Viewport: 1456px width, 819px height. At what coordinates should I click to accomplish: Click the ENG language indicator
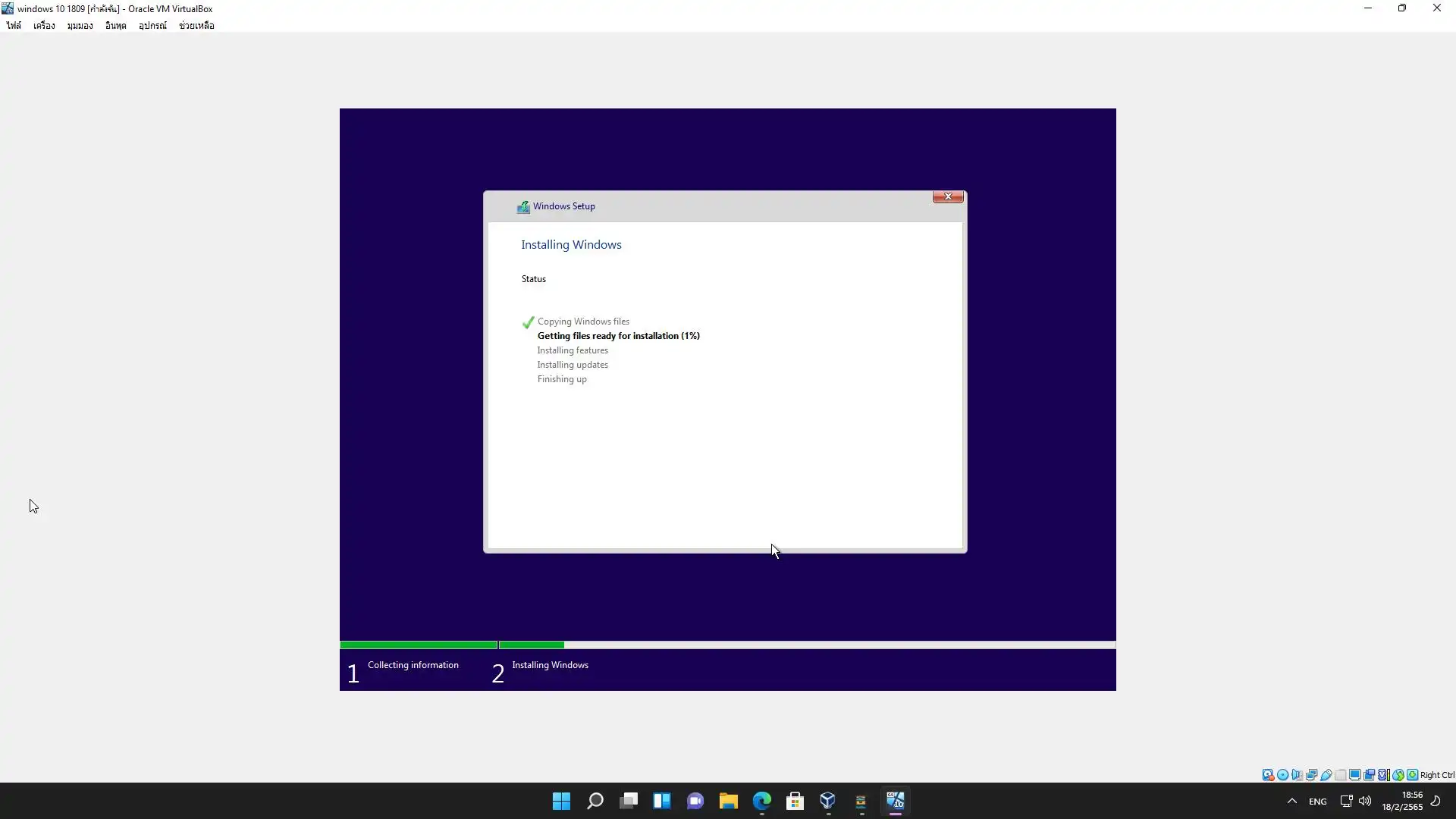pyautogui.click(x=1317, y=802)
